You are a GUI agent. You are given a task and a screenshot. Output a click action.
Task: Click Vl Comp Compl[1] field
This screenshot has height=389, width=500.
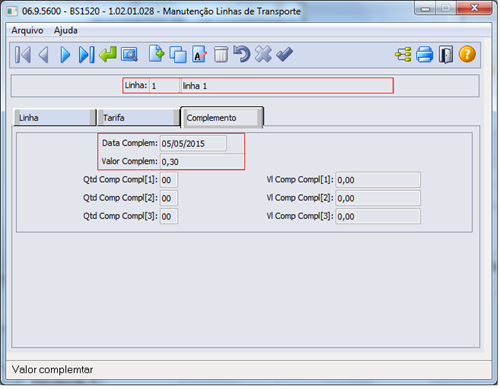[x=378, y=180]
